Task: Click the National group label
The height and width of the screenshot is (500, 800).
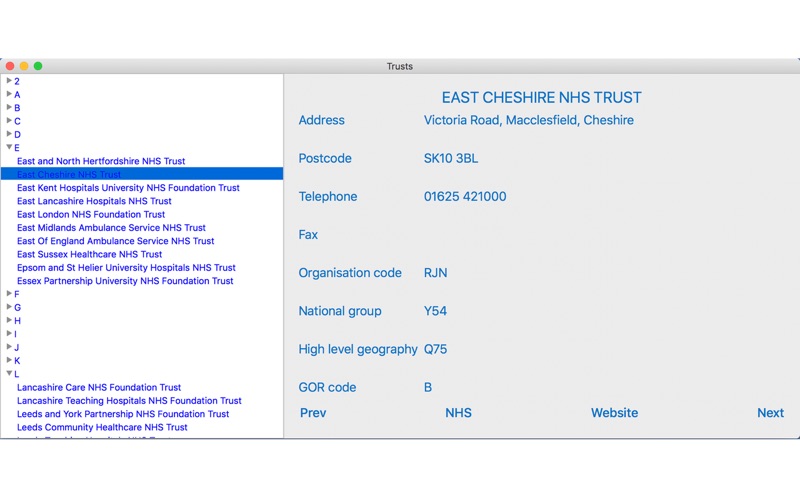Action: (340, 311)
